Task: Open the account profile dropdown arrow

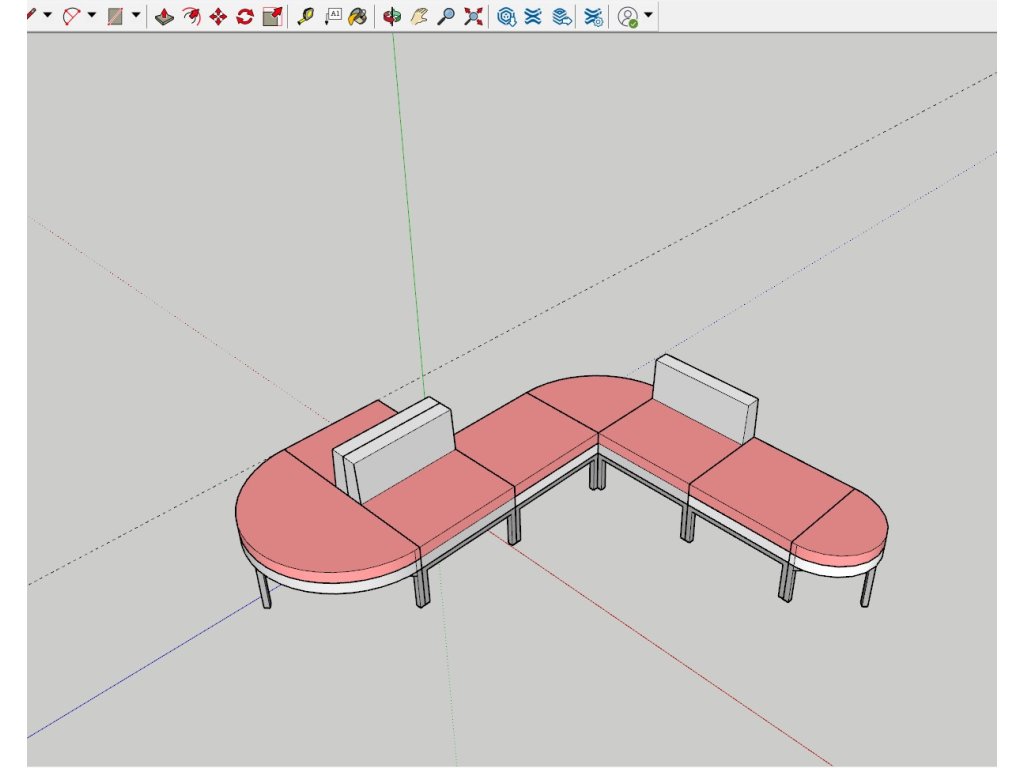Action: [649, 16]
